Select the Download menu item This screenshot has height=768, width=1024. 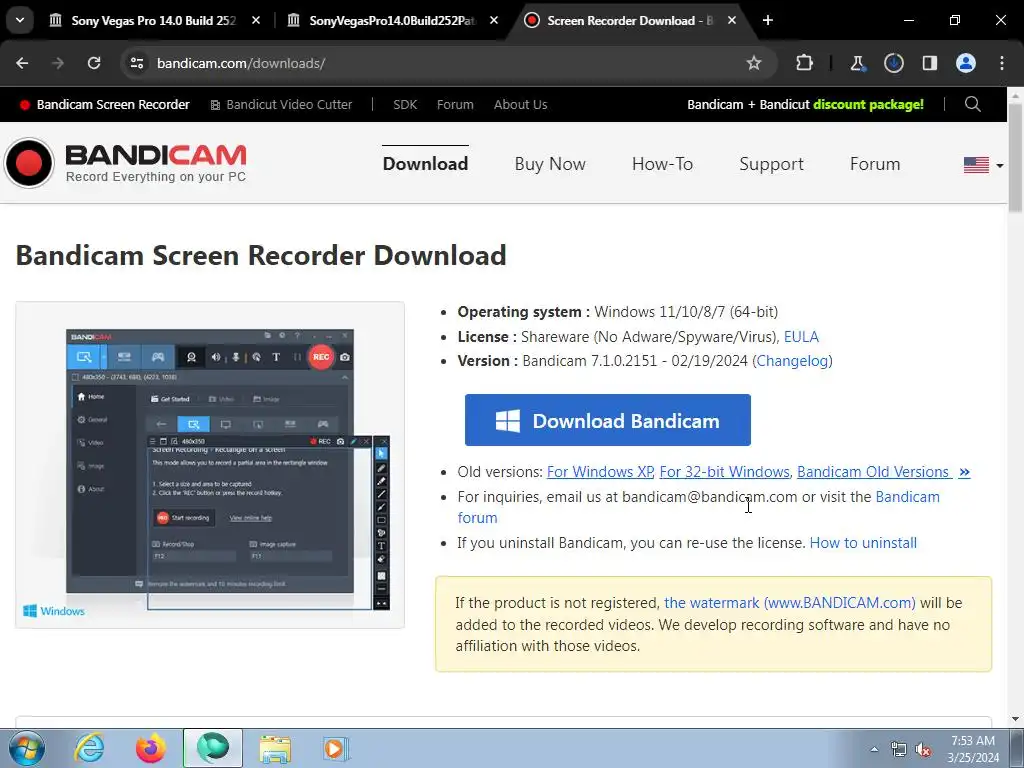[x=425, y=164]
